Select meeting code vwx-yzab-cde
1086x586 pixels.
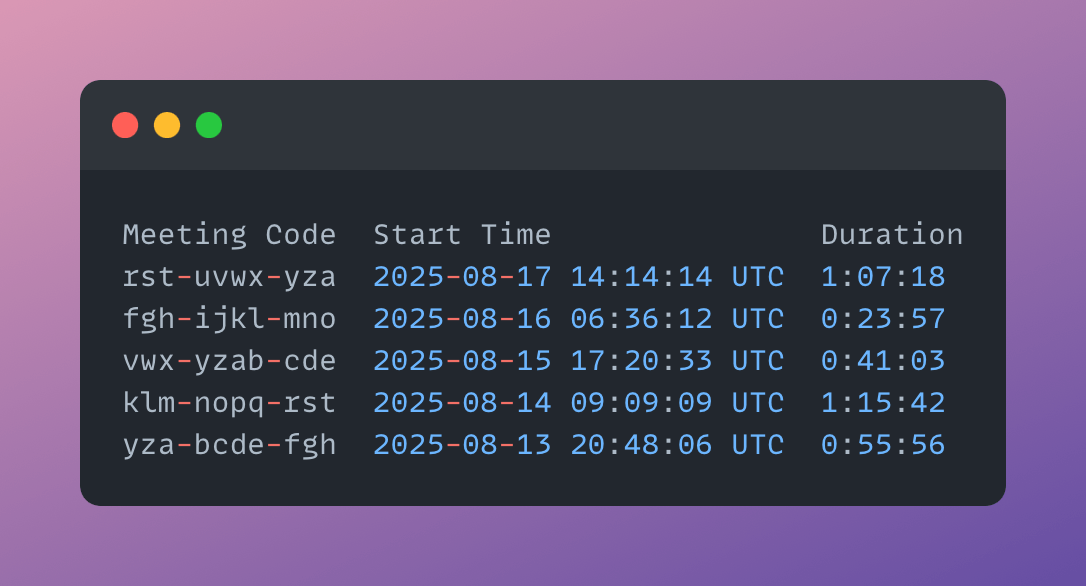click(x=229, y=361)
